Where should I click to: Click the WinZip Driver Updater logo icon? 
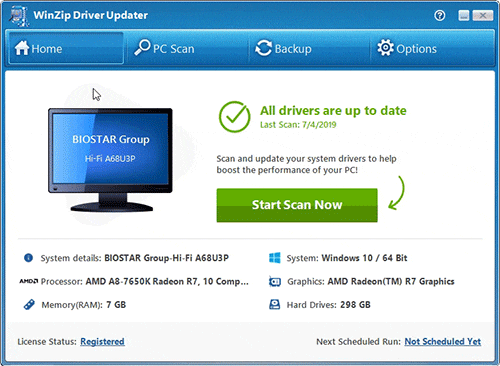(19, 16)
